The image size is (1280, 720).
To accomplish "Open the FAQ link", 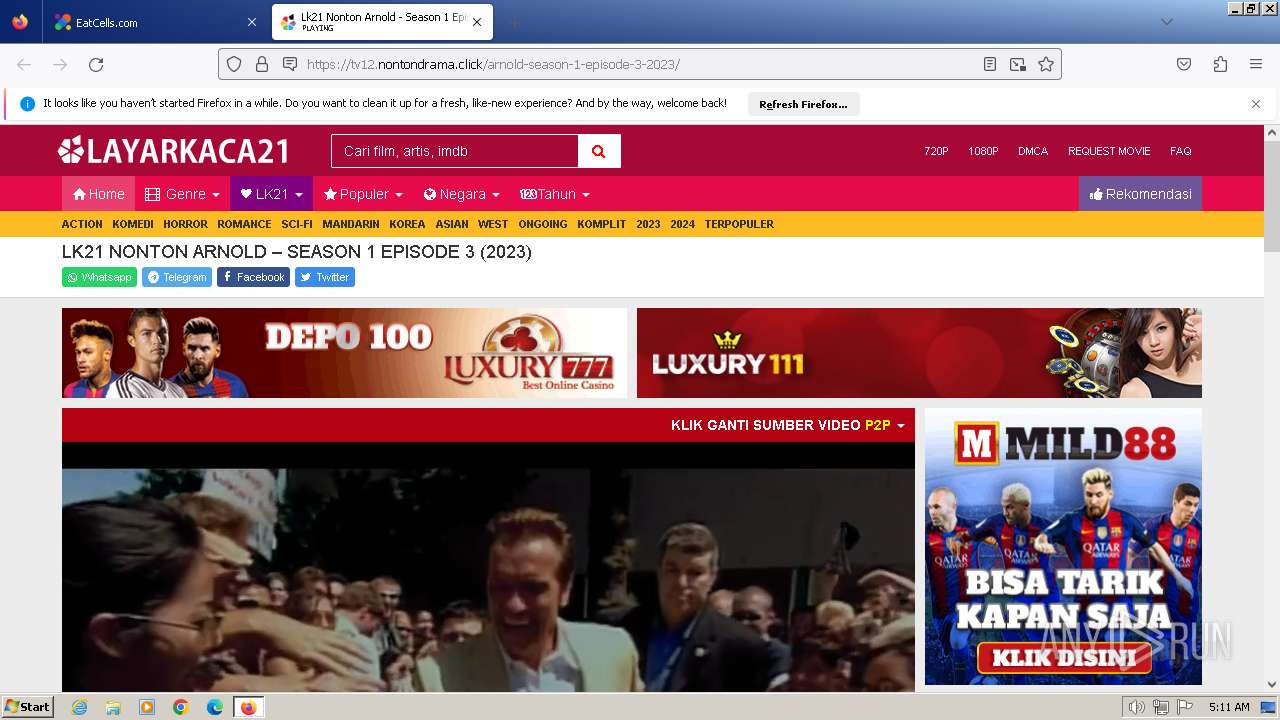I will (1181, 151).
